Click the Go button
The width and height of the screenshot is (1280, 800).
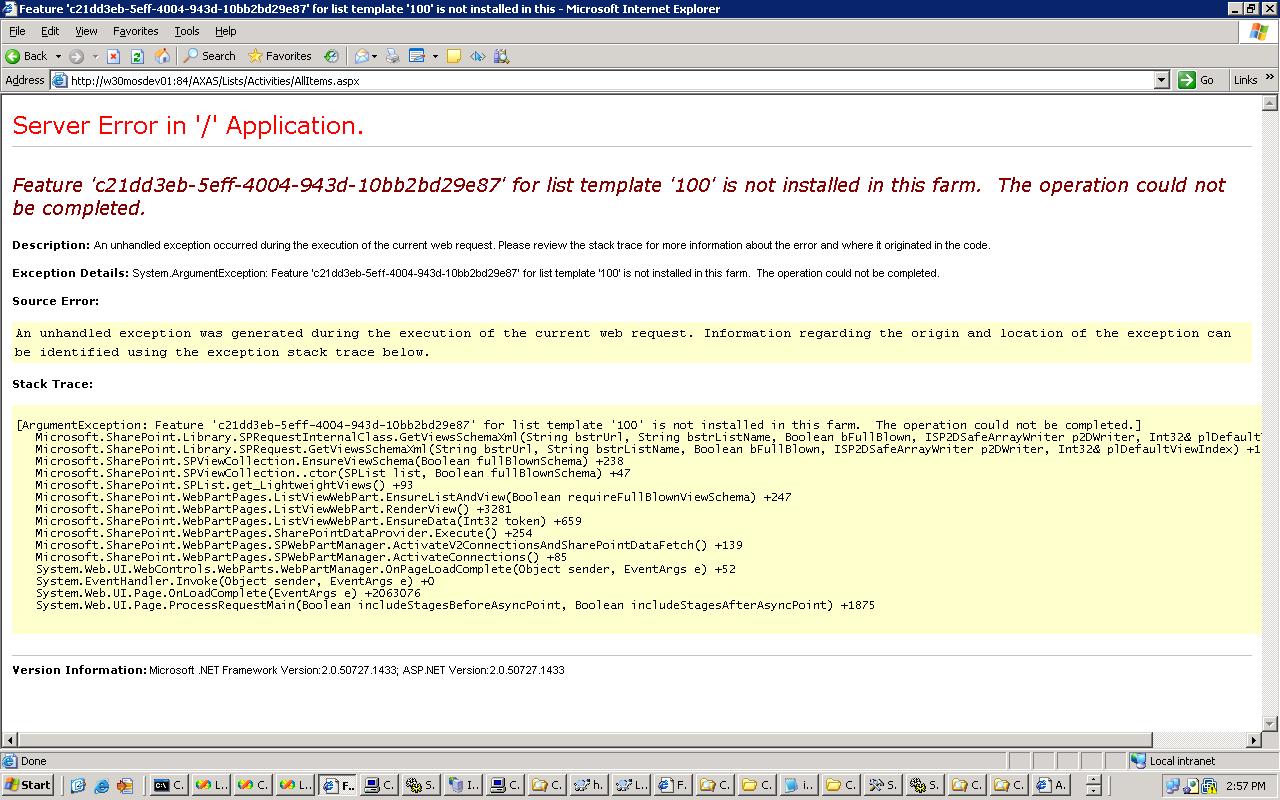click(x=1197, y=80)
